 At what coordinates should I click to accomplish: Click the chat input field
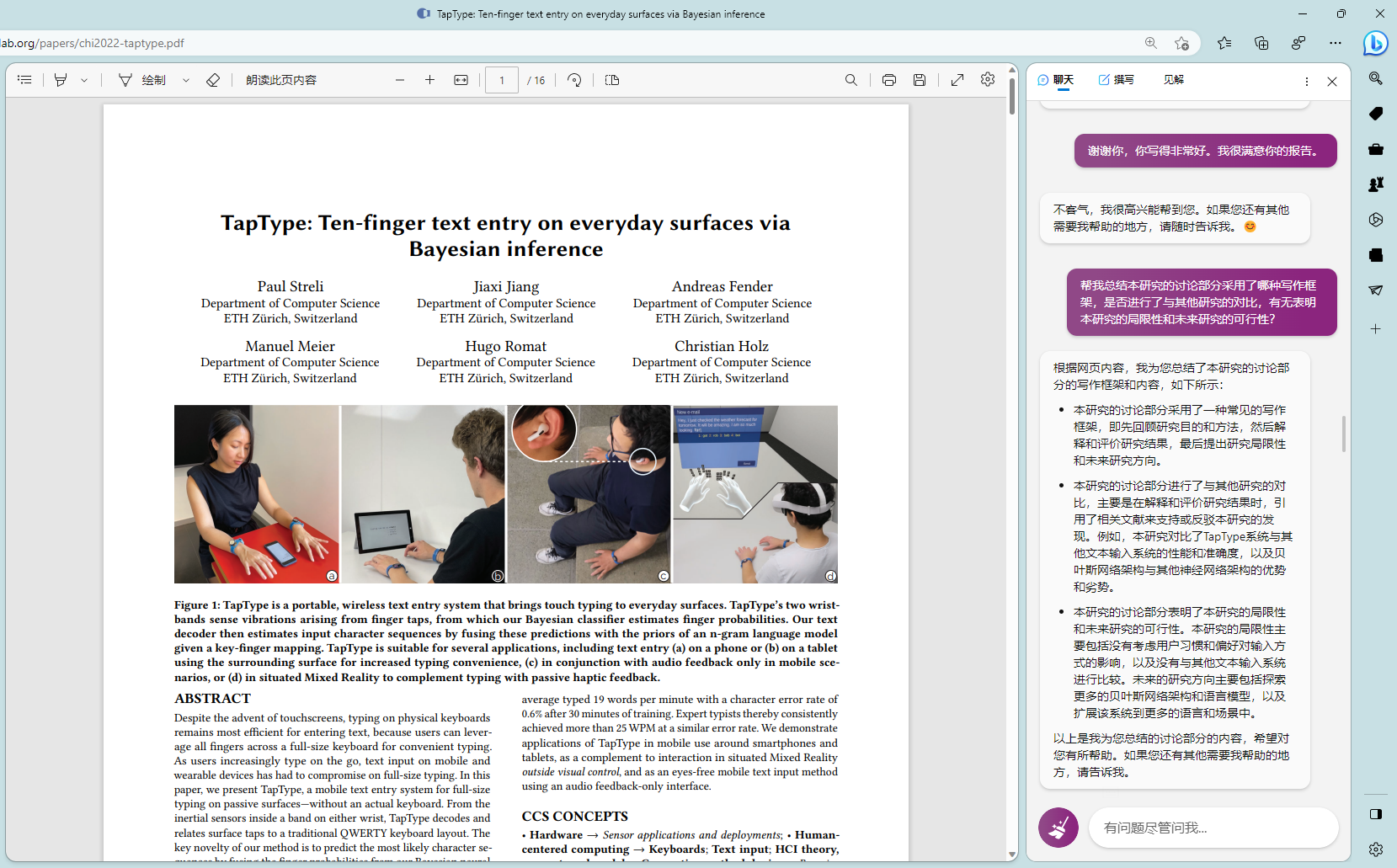coord(1213,828)
